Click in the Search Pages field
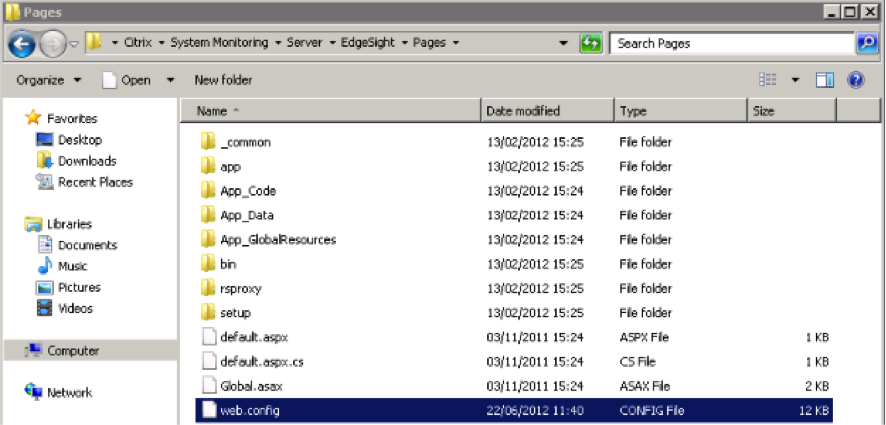 [x=730, y=44]
